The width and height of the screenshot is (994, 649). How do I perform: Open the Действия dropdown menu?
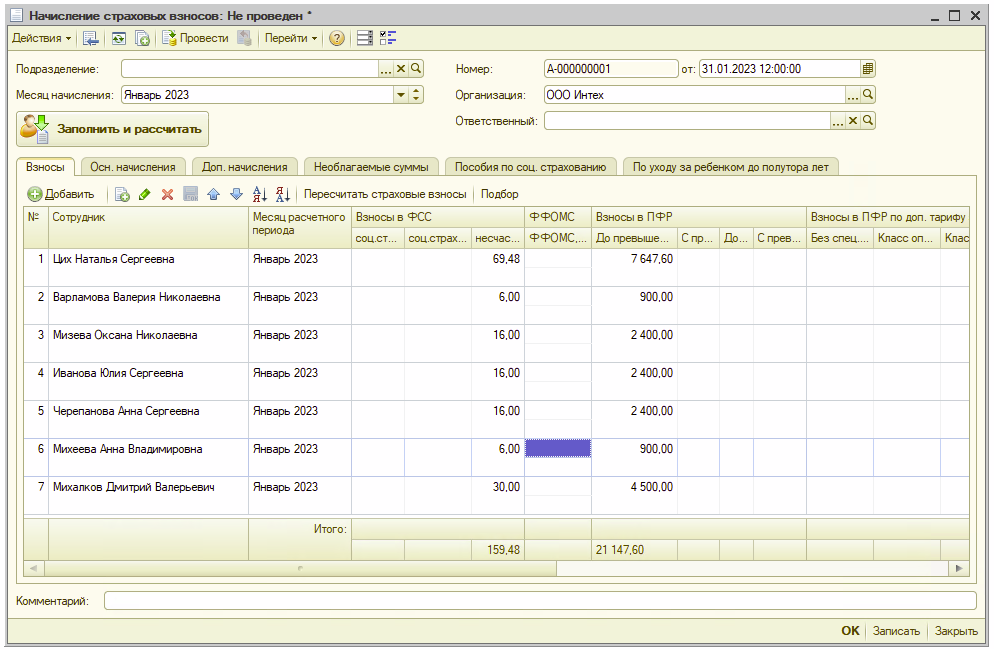[41, 38]
